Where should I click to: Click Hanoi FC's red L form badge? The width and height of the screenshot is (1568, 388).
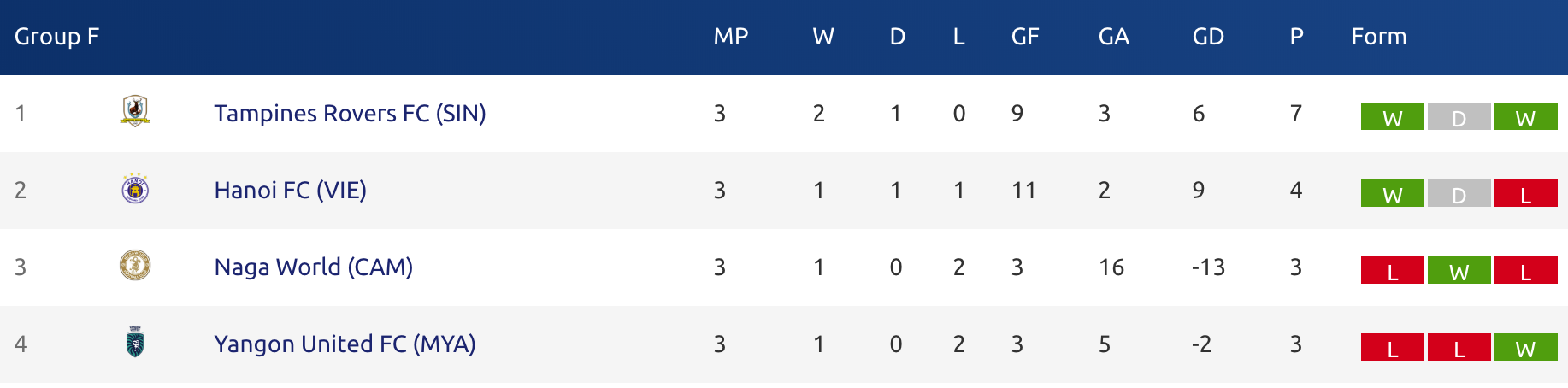[1525, 194]
